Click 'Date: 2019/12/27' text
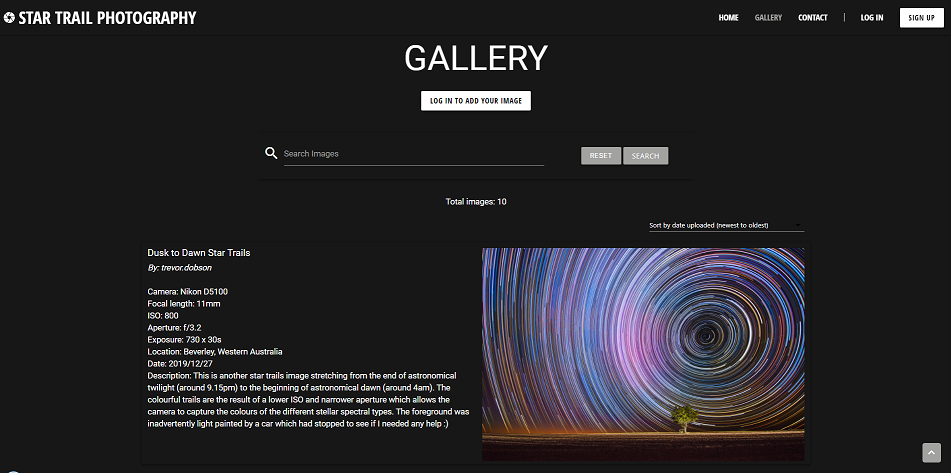The height and width of the screenshot is (473, 951). tap(180, 364)
